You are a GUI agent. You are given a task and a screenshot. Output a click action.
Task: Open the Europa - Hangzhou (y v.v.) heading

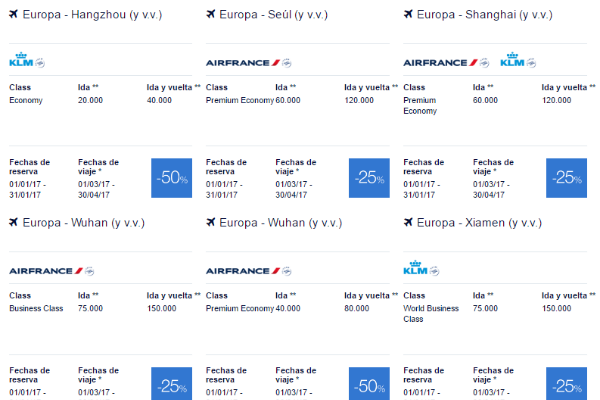(92, 15)
